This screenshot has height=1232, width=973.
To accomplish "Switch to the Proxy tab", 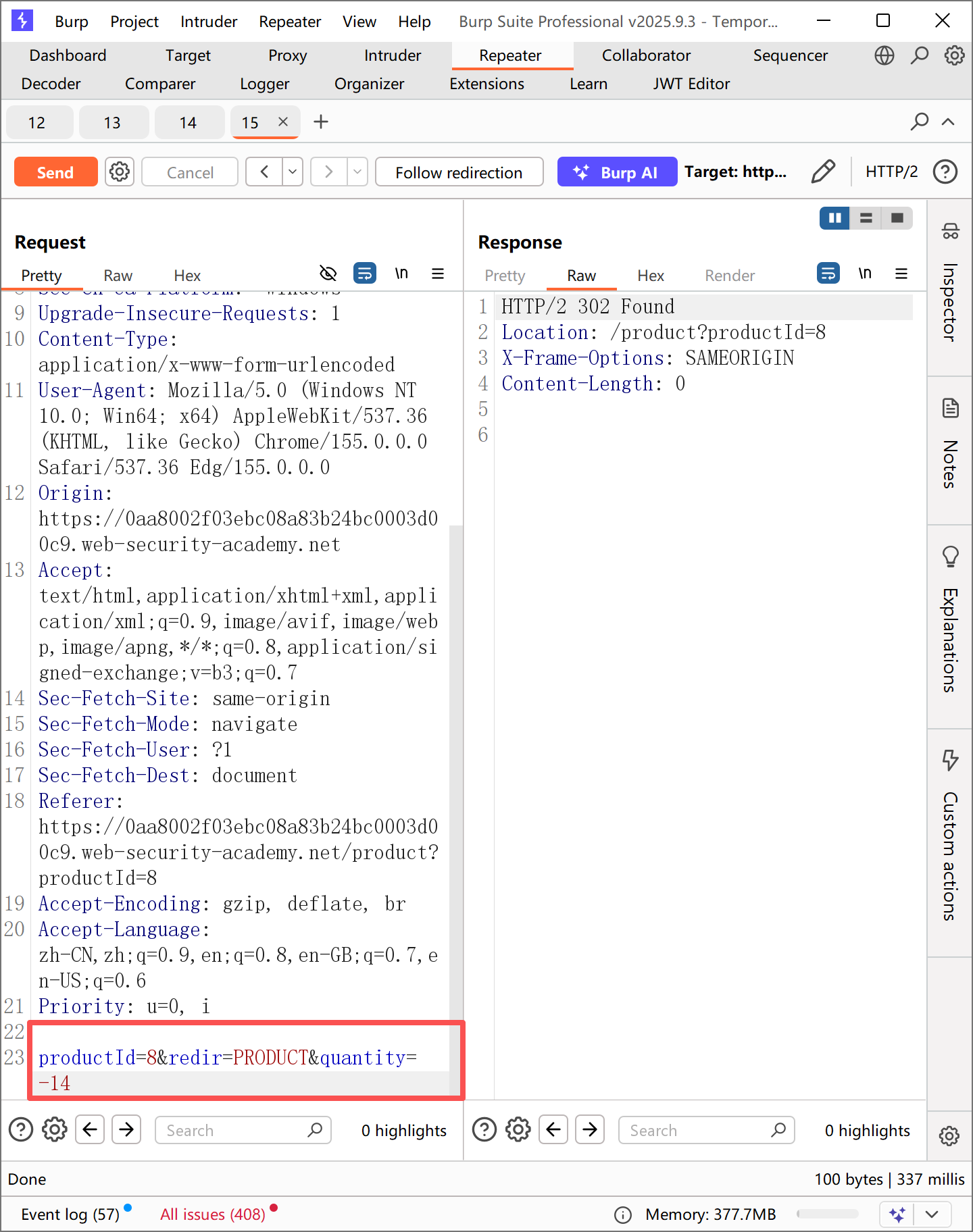I will 288,55.
